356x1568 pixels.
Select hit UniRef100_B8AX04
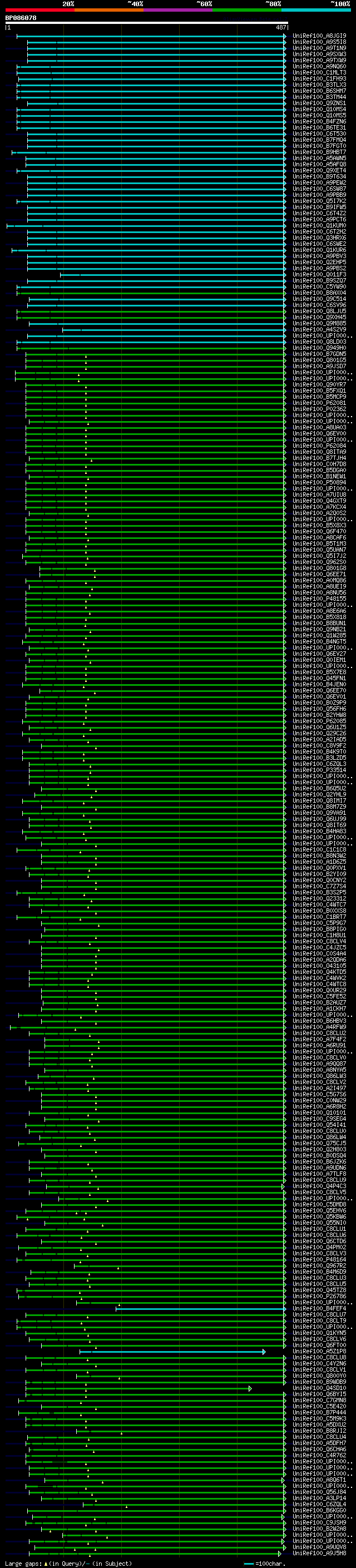tap(319, 293)
